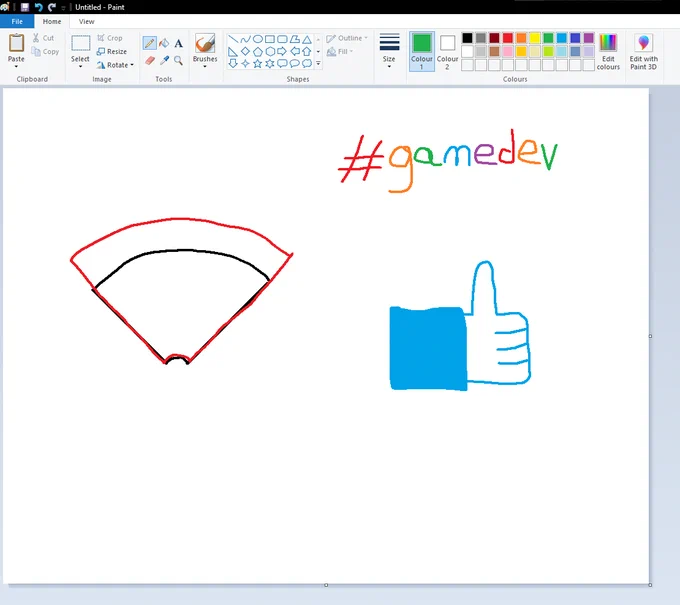This screenshot has width=680, height=605.
Task: Pick the black colour swatch
Action: pos(467,38)
